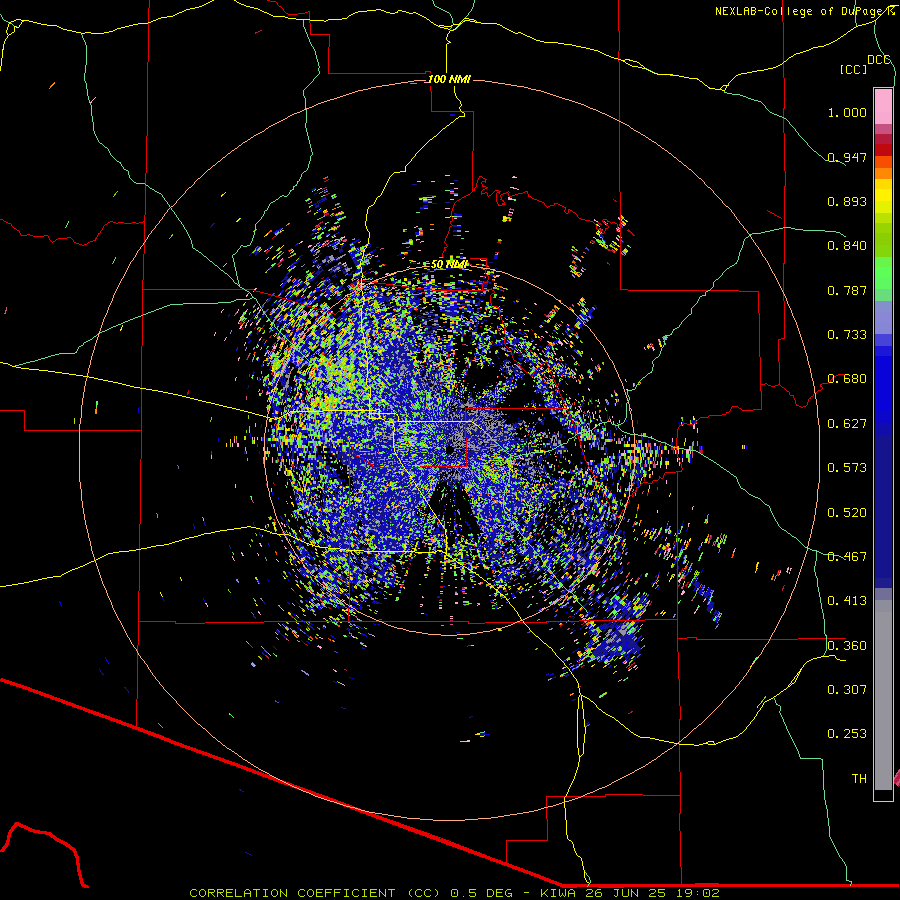Click the 0.733 scale value
The width and height of the screenshot is (900, 900).
click(x=847, y=335)
